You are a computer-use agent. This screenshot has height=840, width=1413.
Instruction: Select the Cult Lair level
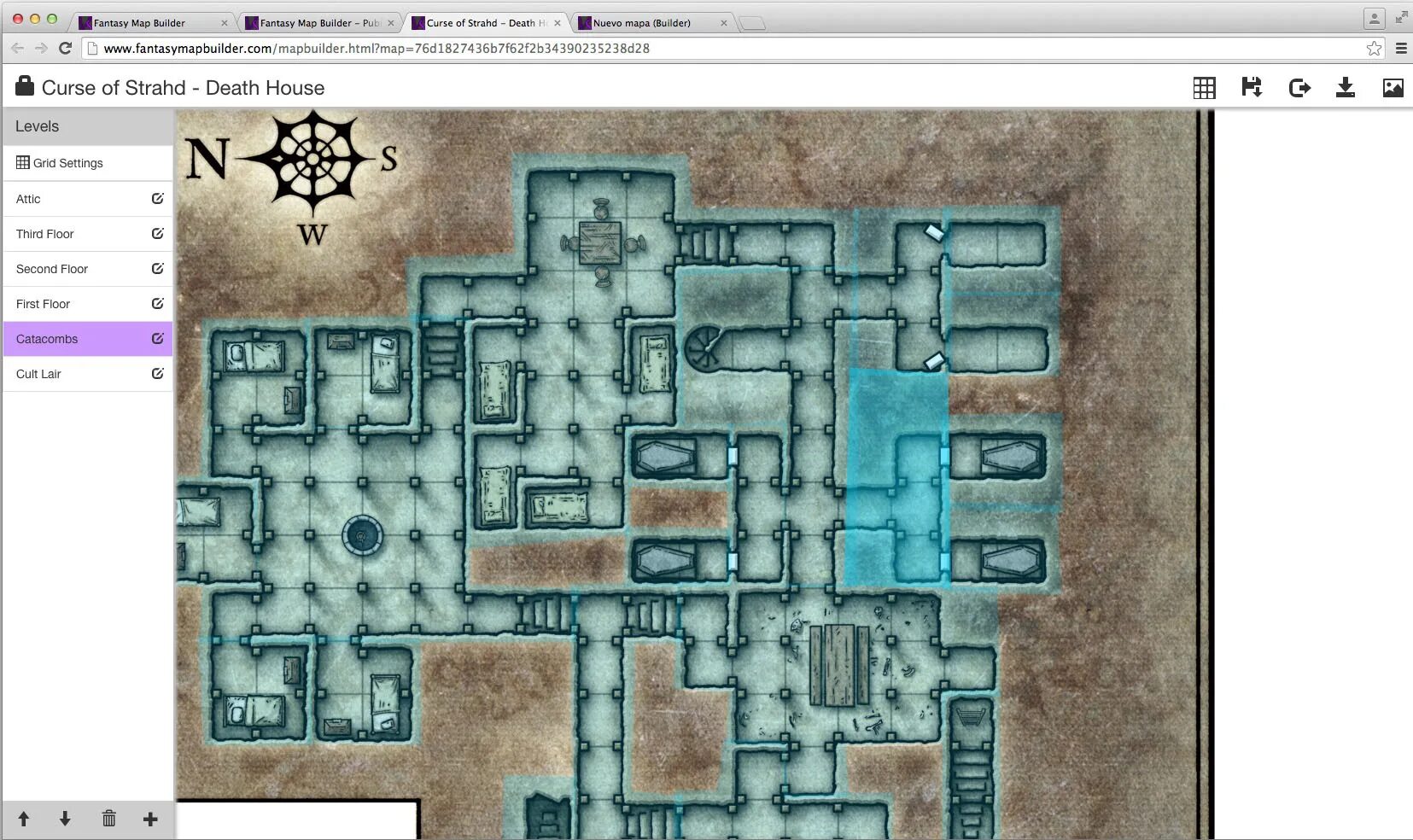coord(88,374)
